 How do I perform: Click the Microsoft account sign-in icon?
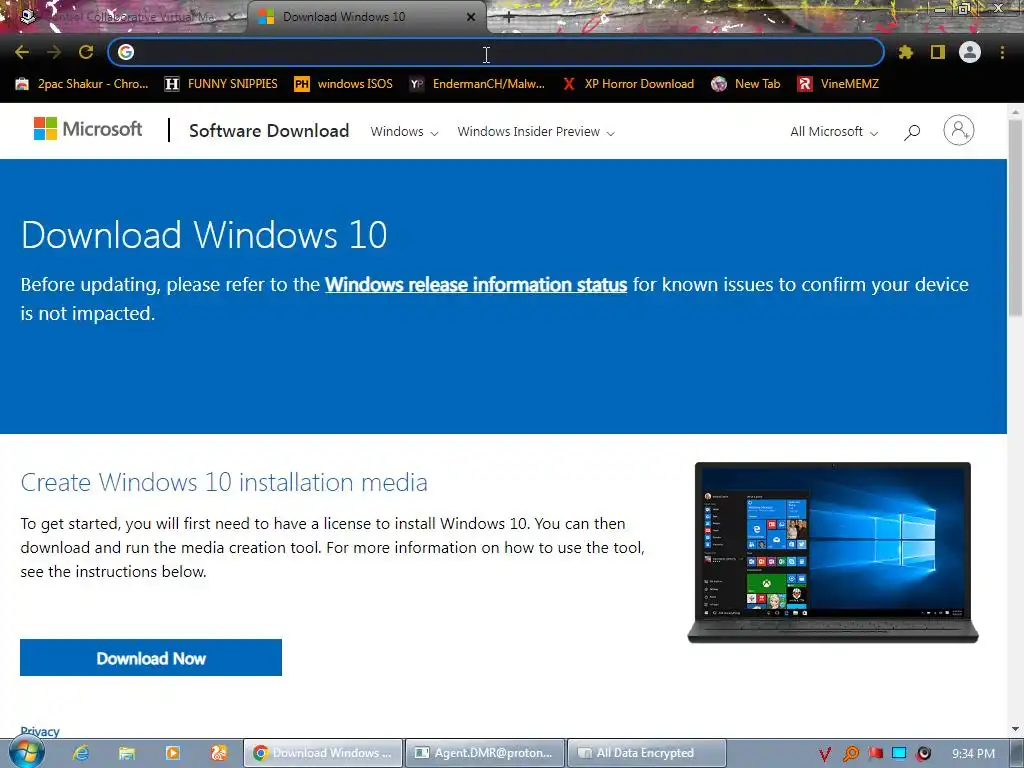(959, 130)
